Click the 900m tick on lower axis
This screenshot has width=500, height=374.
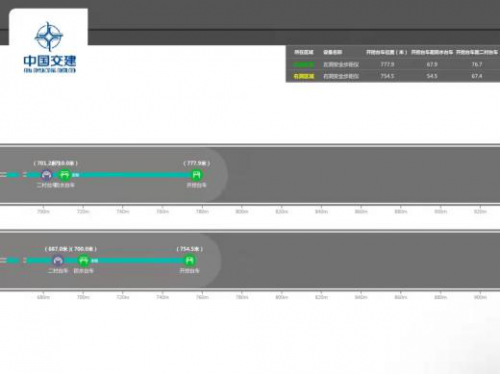[x=480, y=297]
